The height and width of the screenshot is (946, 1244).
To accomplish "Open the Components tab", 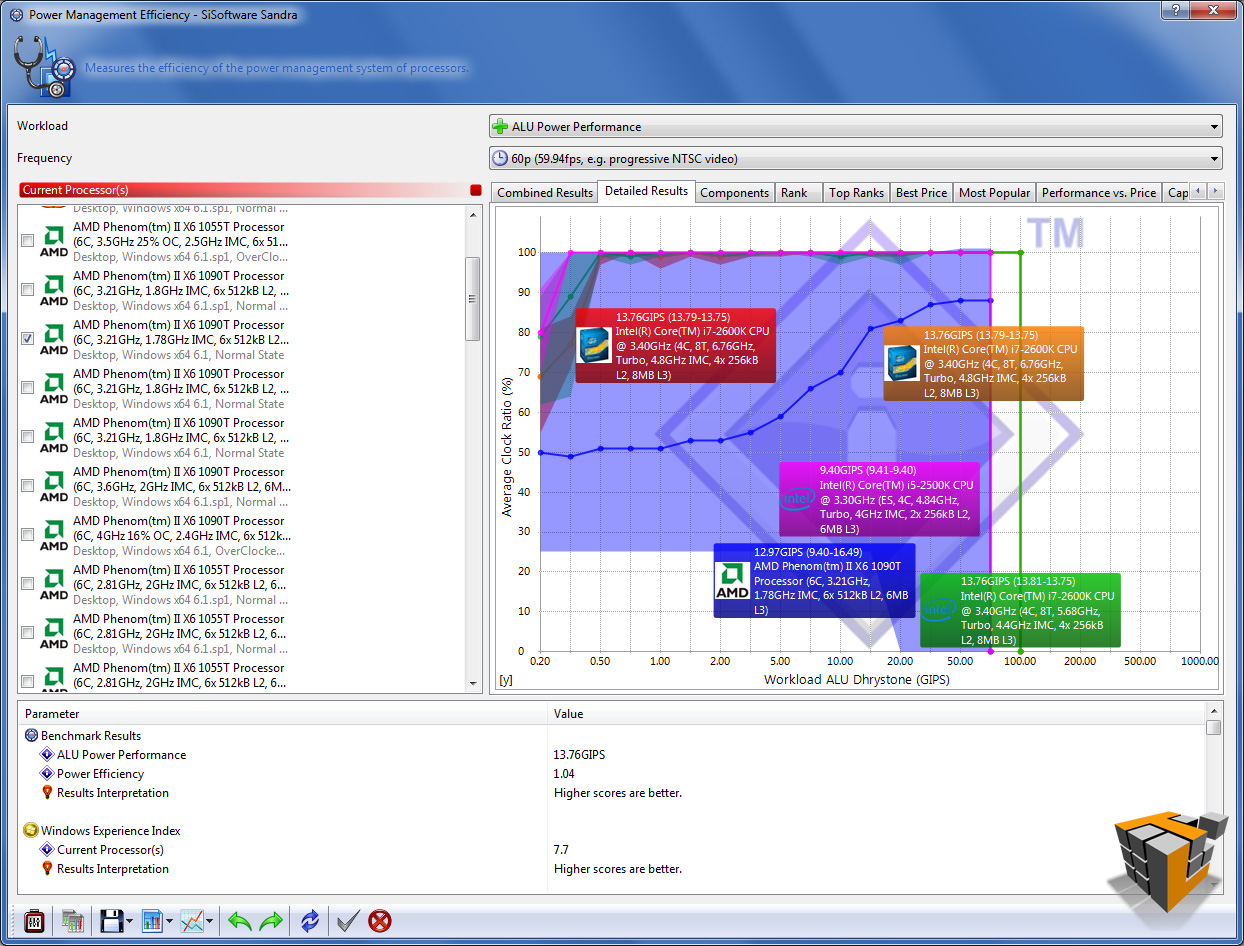I will click(x=735, y=193).
